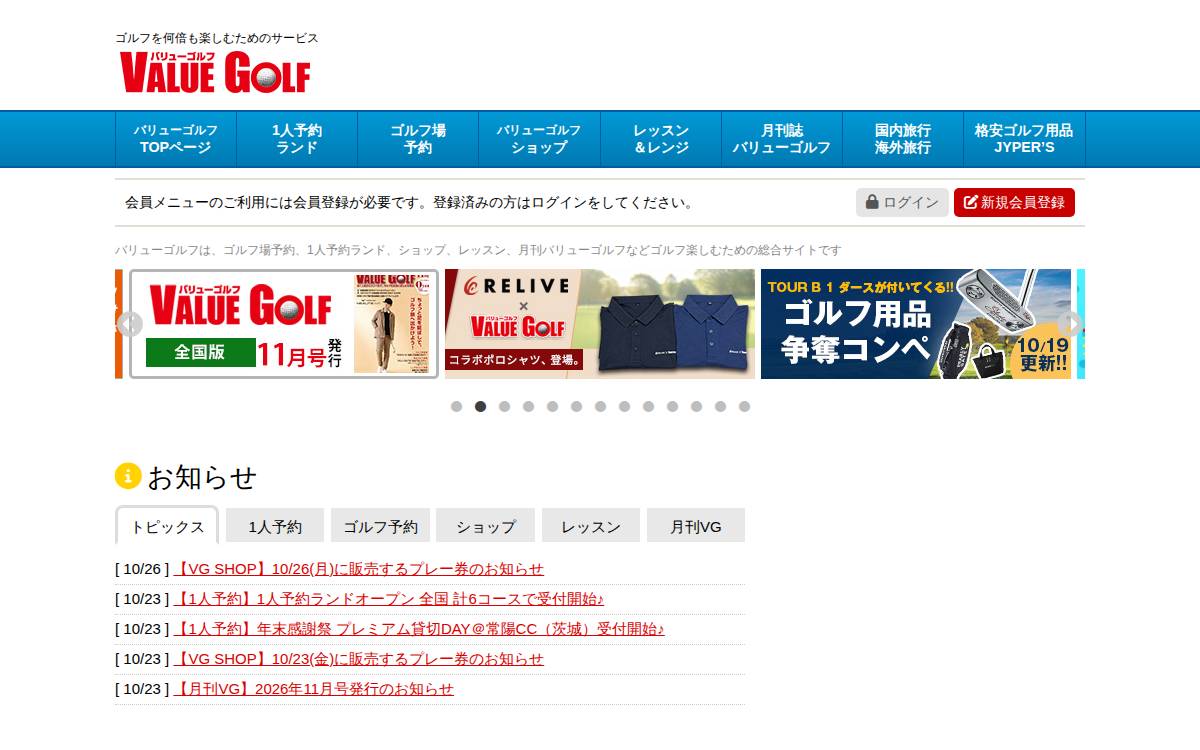Switch to 月刊VG news tab

[696, 526]
